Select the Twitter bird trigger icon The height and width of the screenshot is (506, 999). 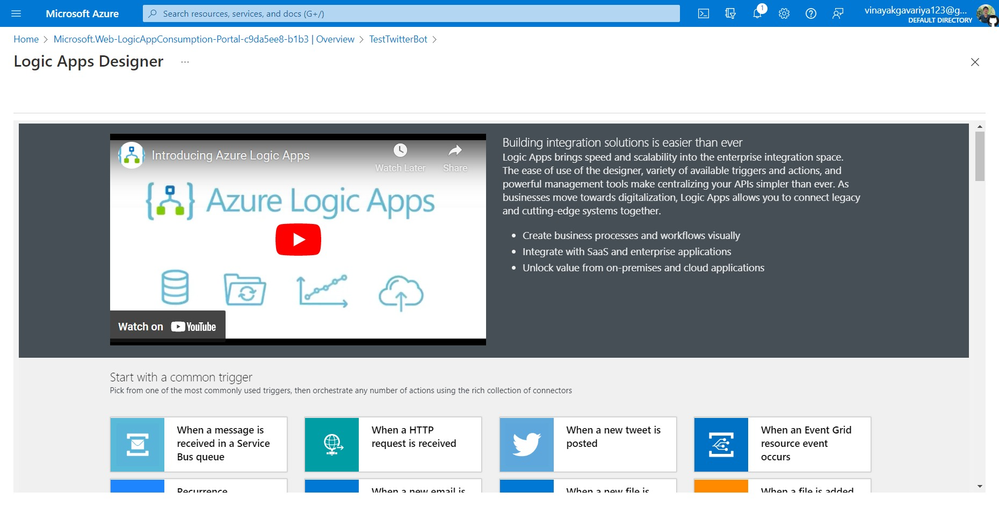click(526, 444)
